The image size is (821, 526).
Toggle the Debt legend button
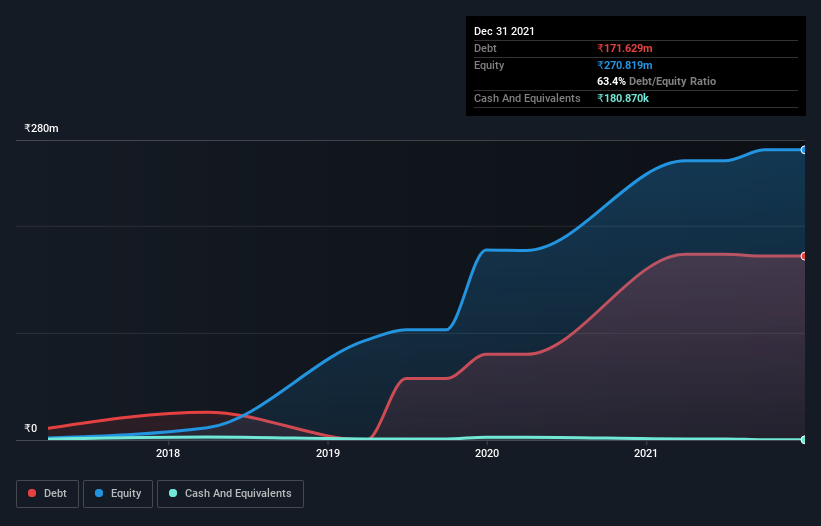[48, 494]
